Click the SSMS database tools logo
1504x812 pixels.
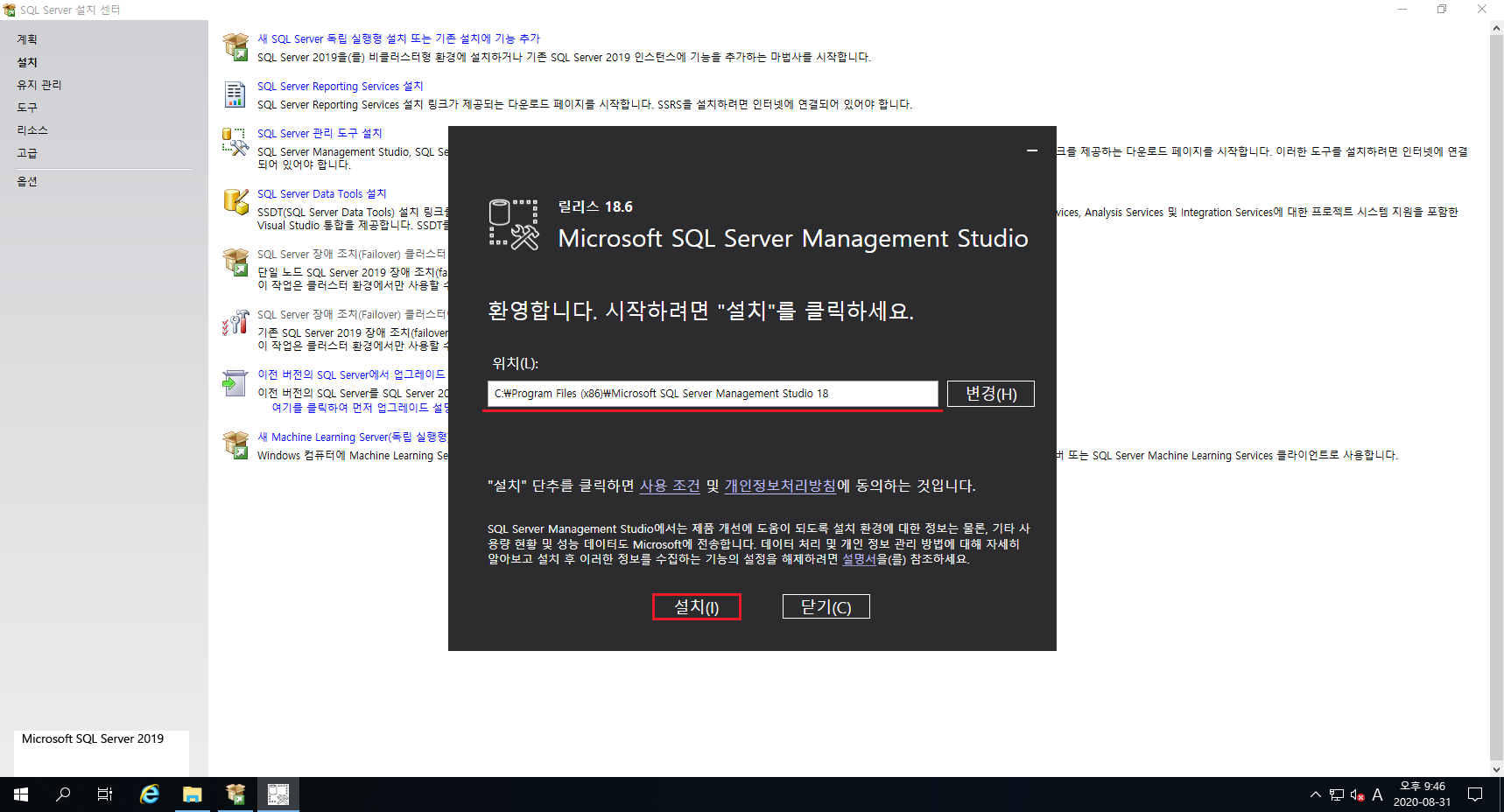514,225
